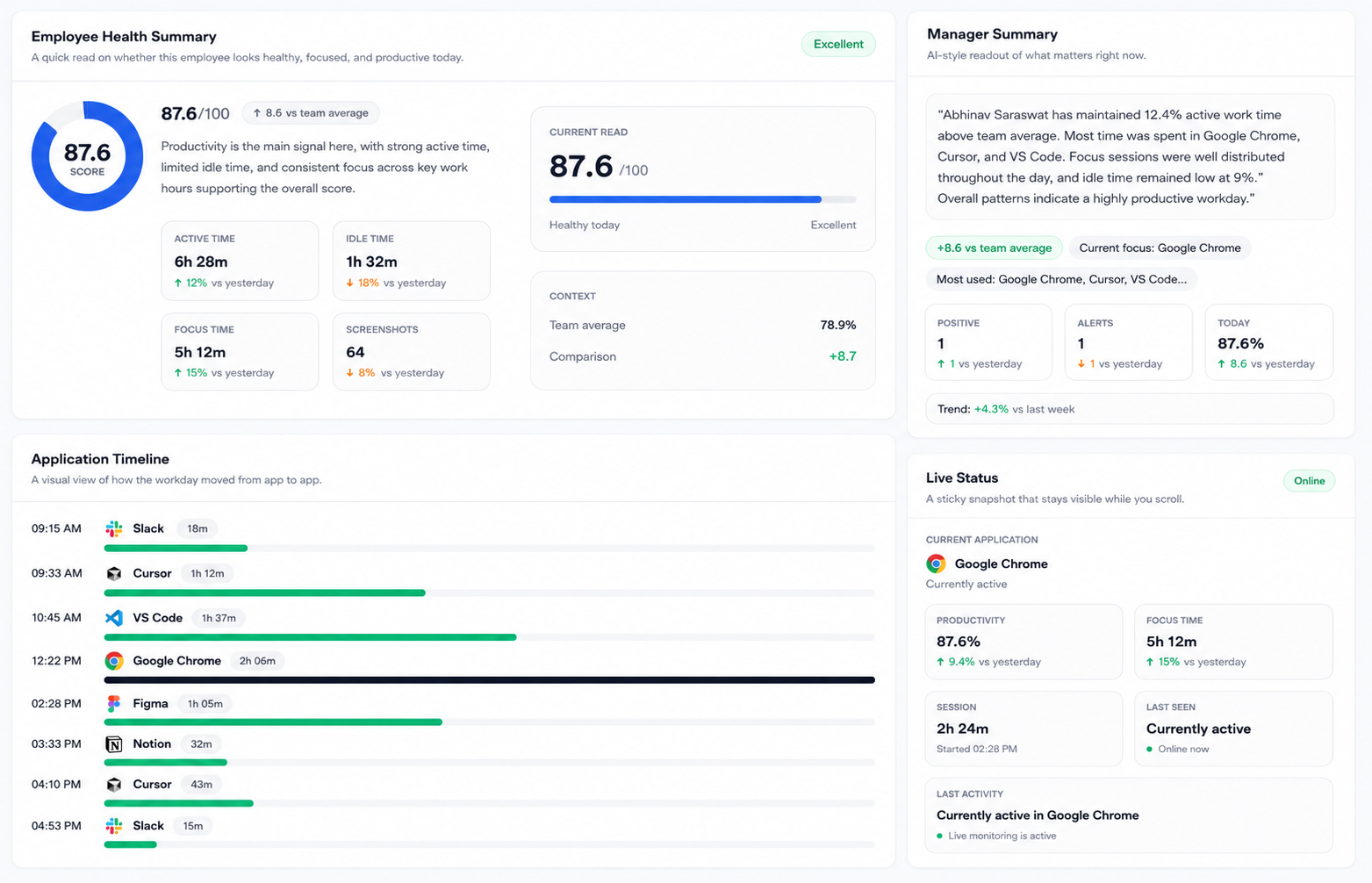Click the 32m Notion duration badge
The image size is (1372, 883).
pyautogui.click(x=201, y=744)
